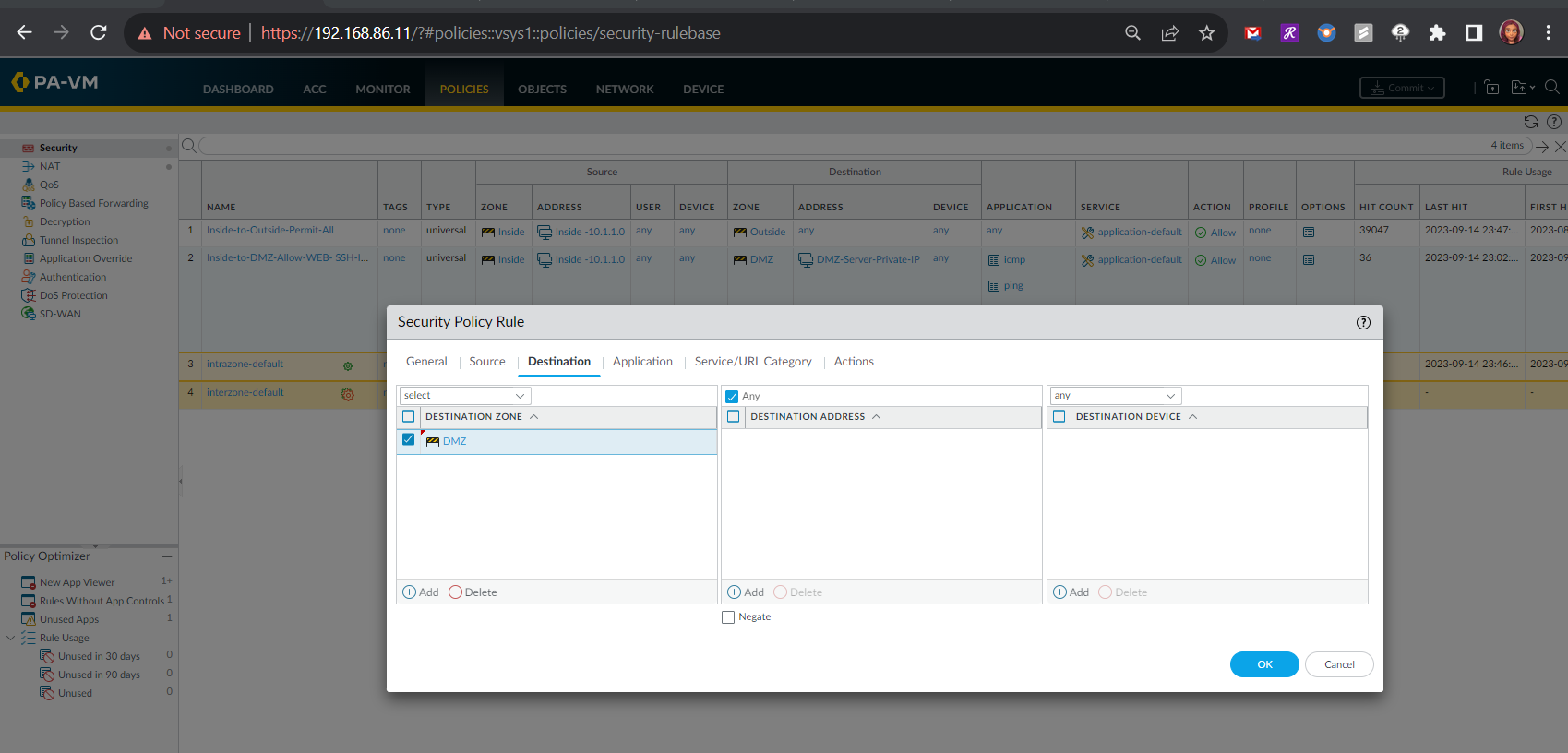Open the destination device any dropdown
This screenshot has width=1568, height=753.
(x=1115, y=396)
